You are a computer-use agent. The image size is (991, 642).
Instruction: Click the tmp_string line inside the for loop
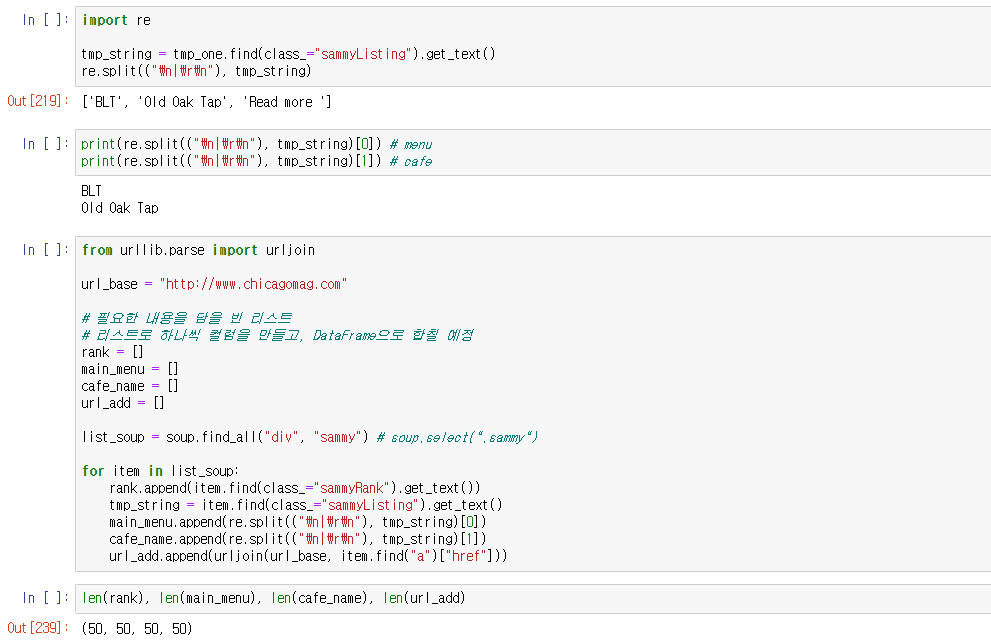[305, 506]
